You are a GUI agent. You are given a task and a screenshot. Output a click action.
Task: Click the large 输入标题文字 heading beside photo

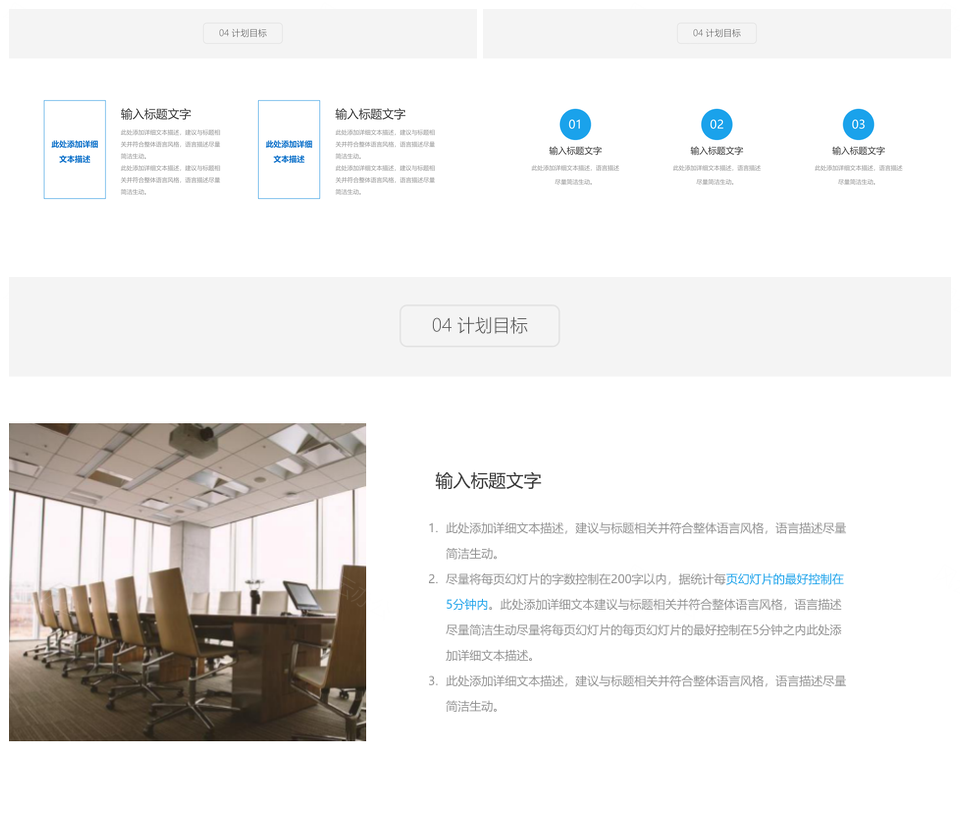pyautogui.click(x=488, y=481)
